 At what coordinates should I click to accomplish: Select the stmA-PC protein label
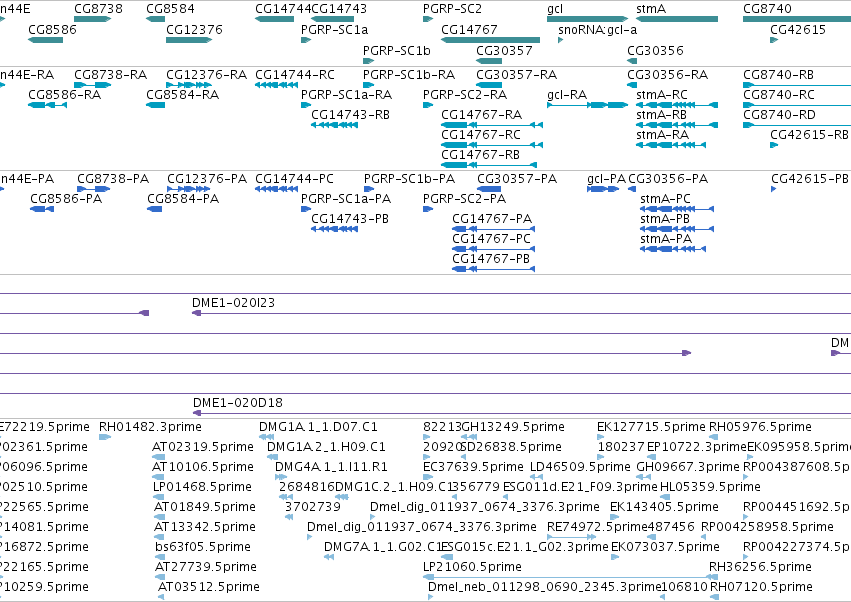coord(665,199)
